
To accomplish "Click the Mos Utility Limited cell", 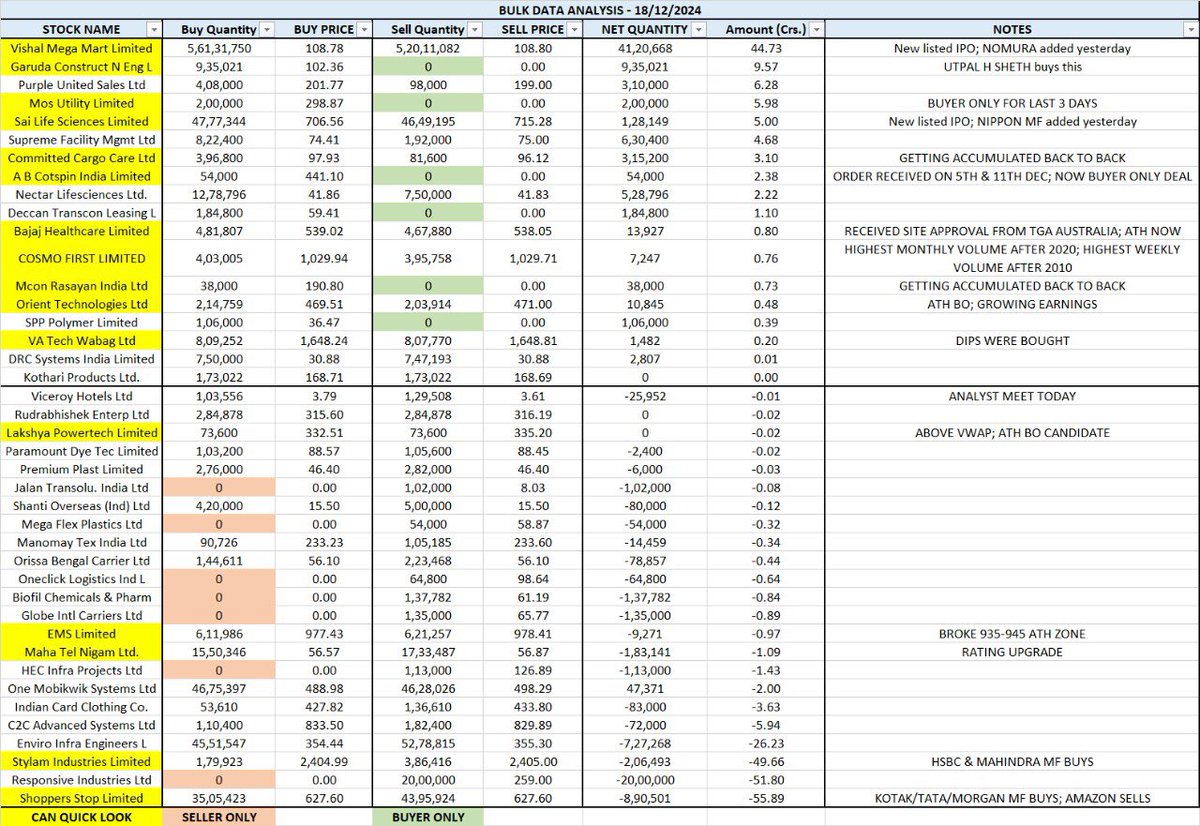I will [83, 103].
